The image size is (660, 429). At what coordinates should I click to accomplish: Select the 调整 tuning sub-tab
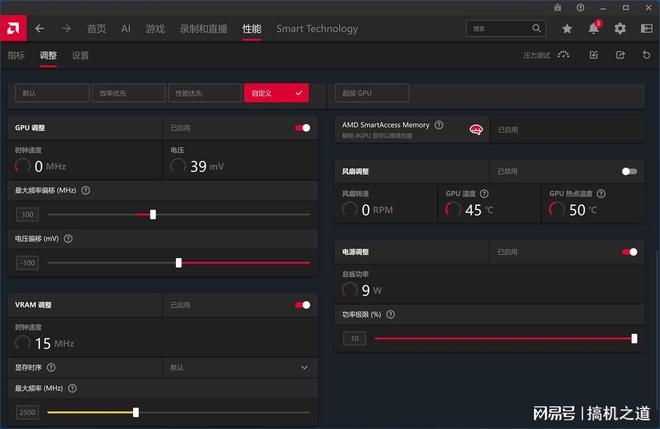pos(48,55)
